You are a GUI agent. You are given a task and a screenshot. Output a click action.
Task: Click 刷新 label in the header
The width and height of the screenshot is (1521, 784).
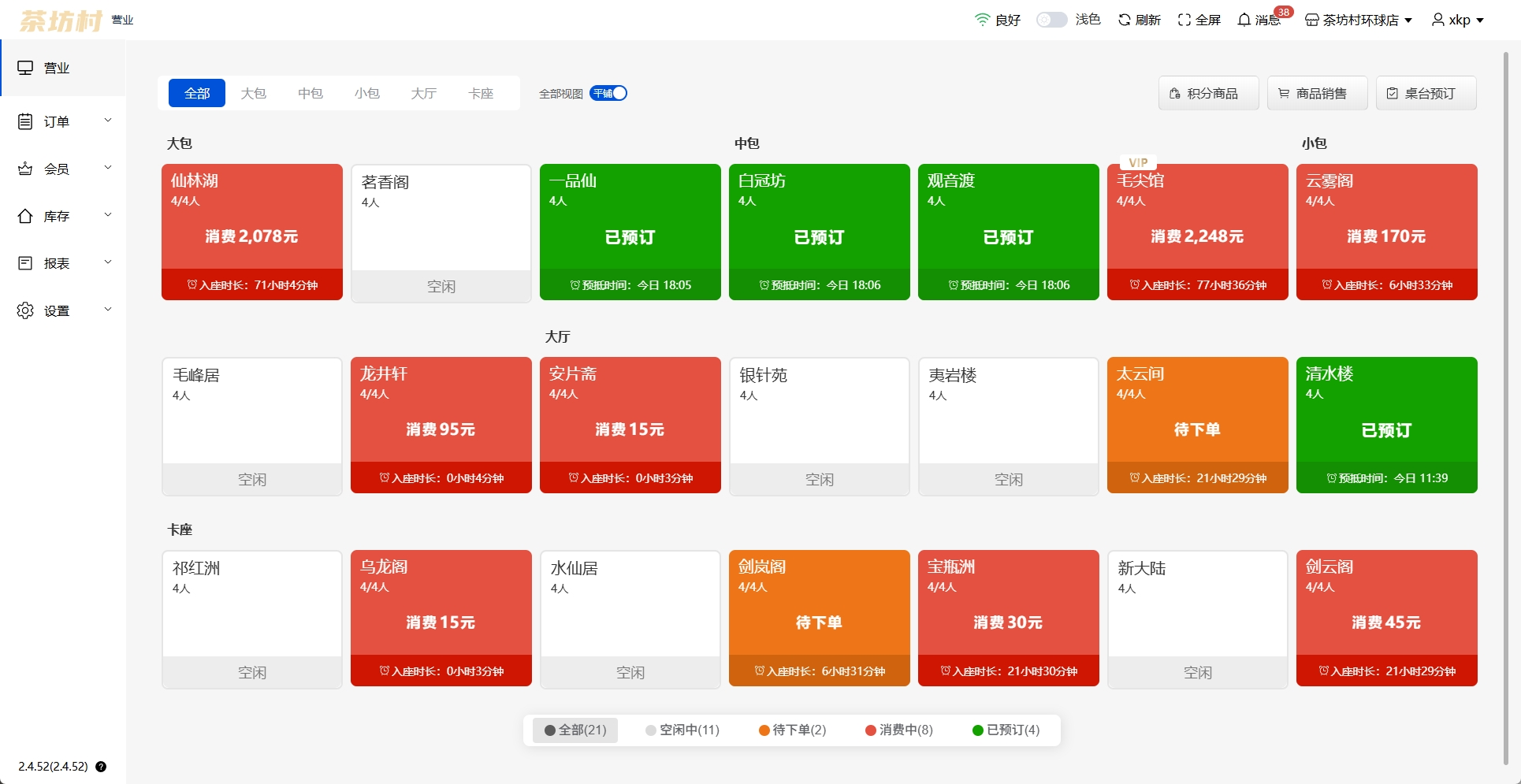(x=1148, y=20)
